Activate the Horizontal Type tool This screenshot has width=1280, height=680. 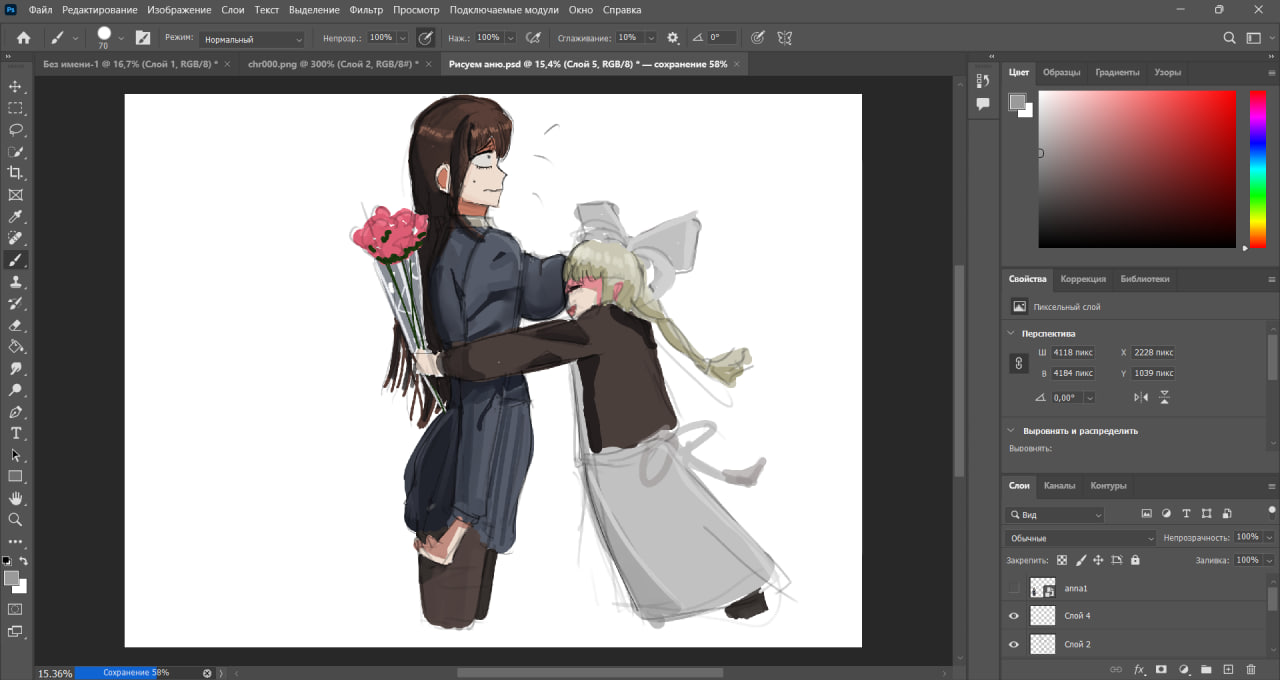(16, 433)
